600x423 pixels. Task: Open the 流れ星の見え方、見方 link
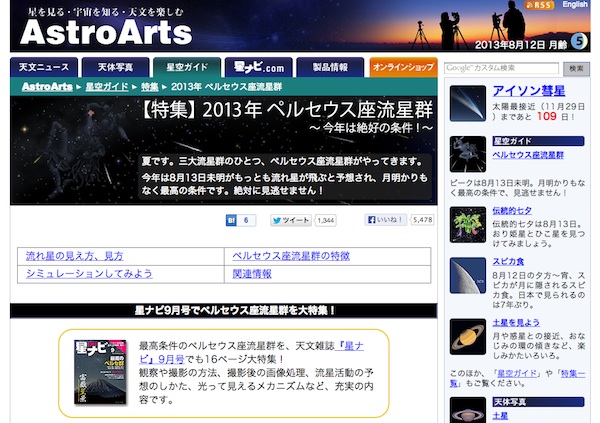pos(74,256)
